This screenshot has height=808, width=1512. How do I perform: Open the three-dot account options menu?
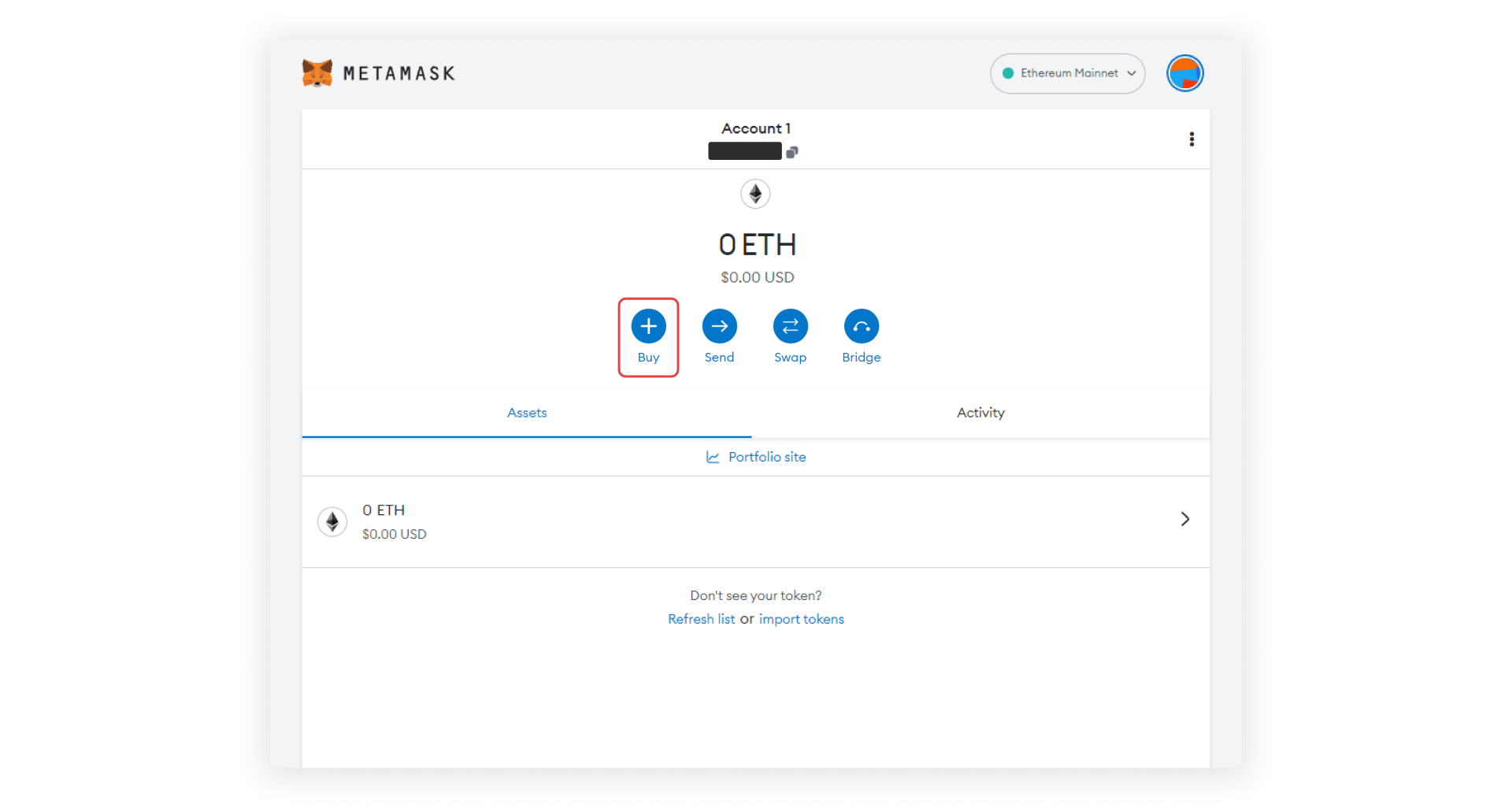coord(1191,139)
